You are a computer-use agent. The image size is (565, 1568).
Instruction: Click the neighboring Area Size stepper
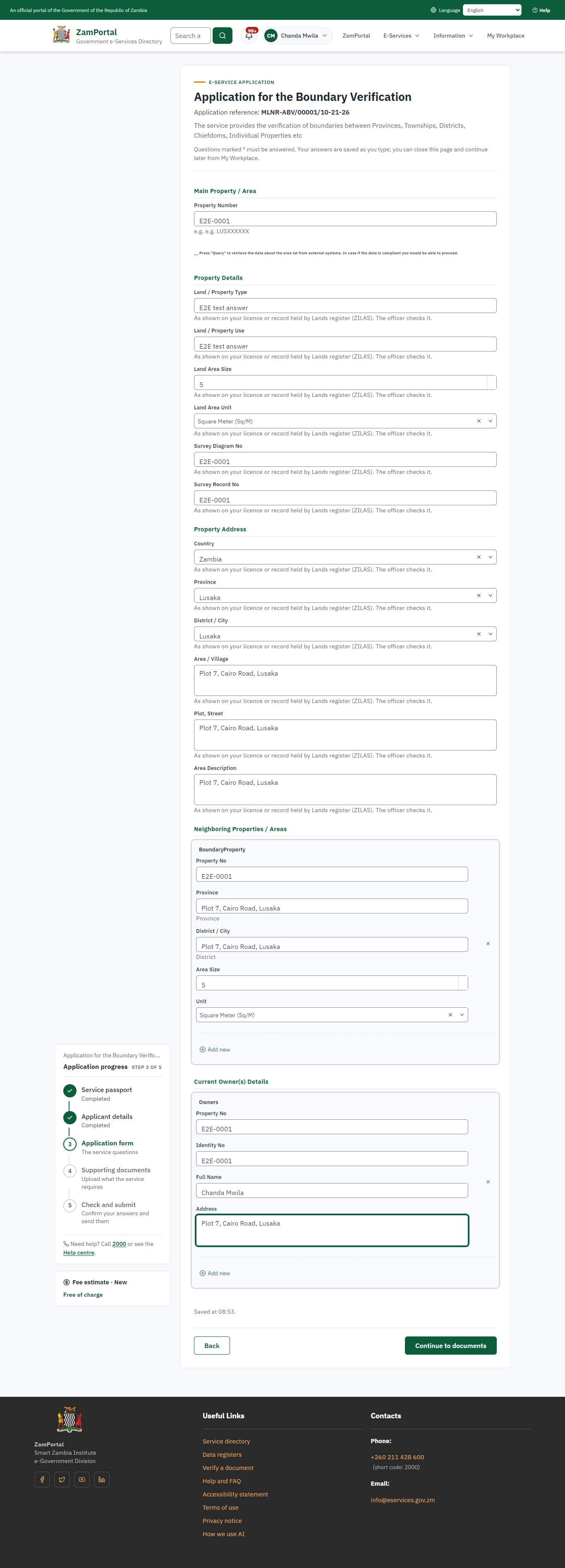[463, 982]
